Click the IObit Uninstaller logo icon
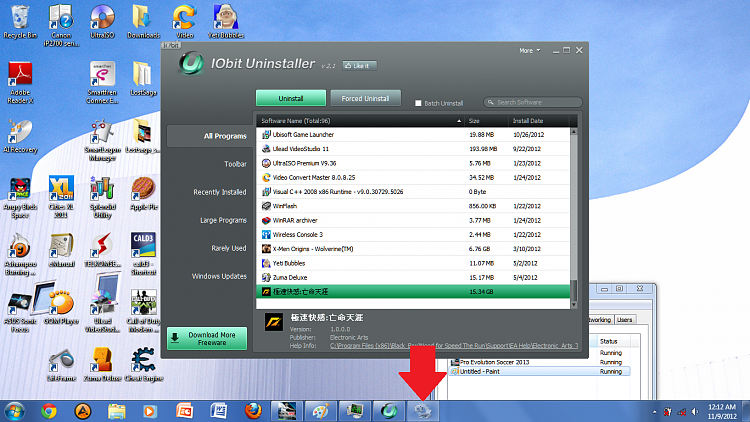This screenshot has width=750, height=422. [191, 63]
